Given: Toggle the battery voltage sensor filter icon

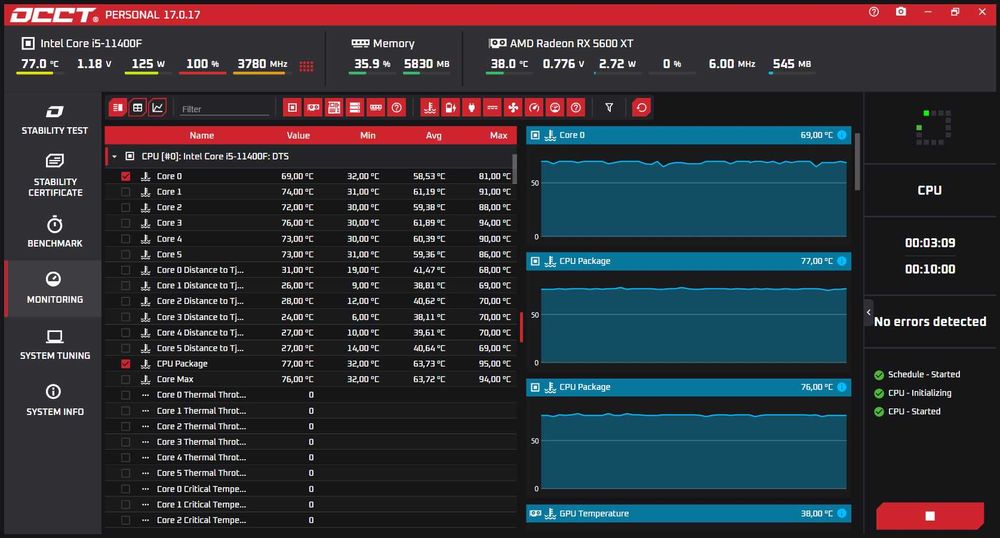Looking at the screenshot, I should (x=450, y=108).
